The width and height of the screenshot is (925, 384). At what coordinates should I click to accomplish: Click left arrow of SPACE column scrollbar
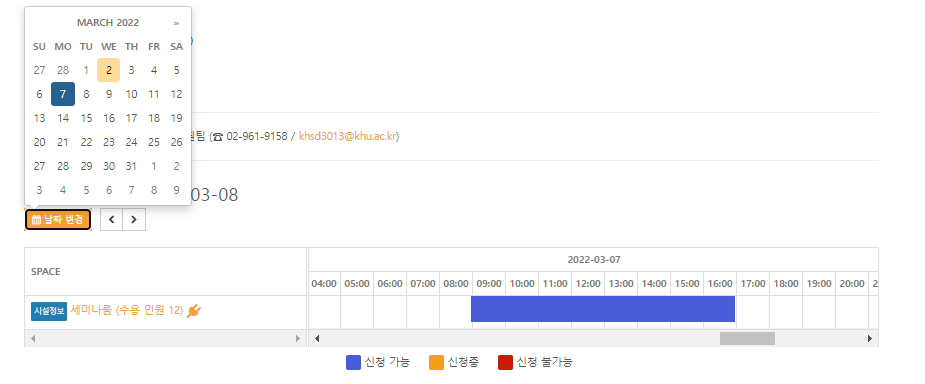coord(33,339)
